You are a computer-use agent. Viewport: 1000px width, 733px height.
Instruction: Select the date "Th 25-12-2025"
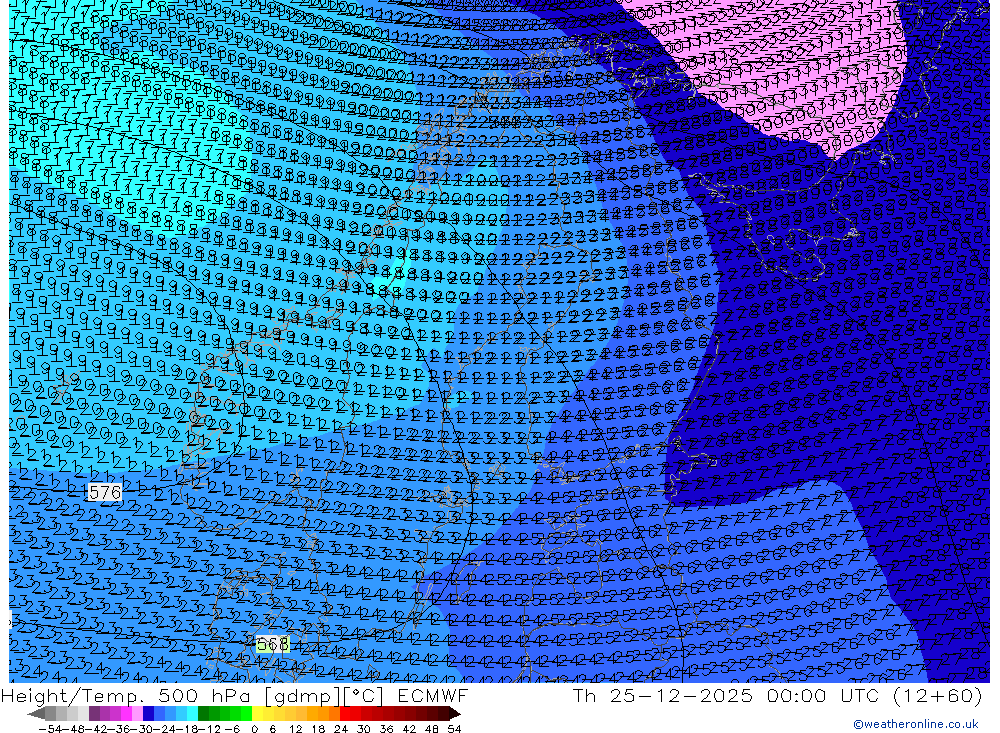(x=662, y=695)
